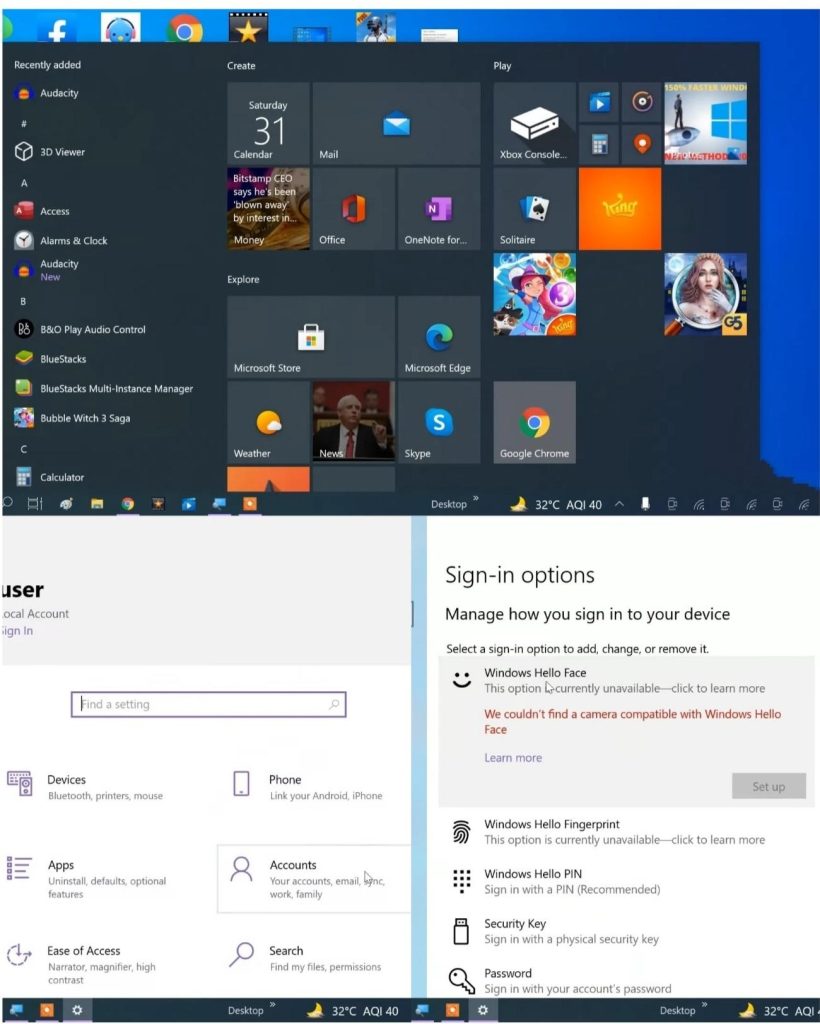
Task: Click the Settings gear in the Sign-in options taskbar
Action: click(x=482, y=1010)
